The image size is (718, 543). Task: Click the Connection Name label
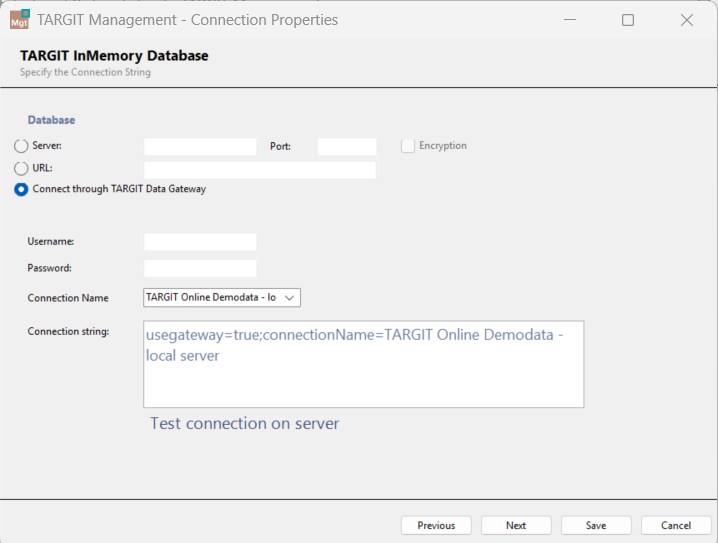point(68,298)
